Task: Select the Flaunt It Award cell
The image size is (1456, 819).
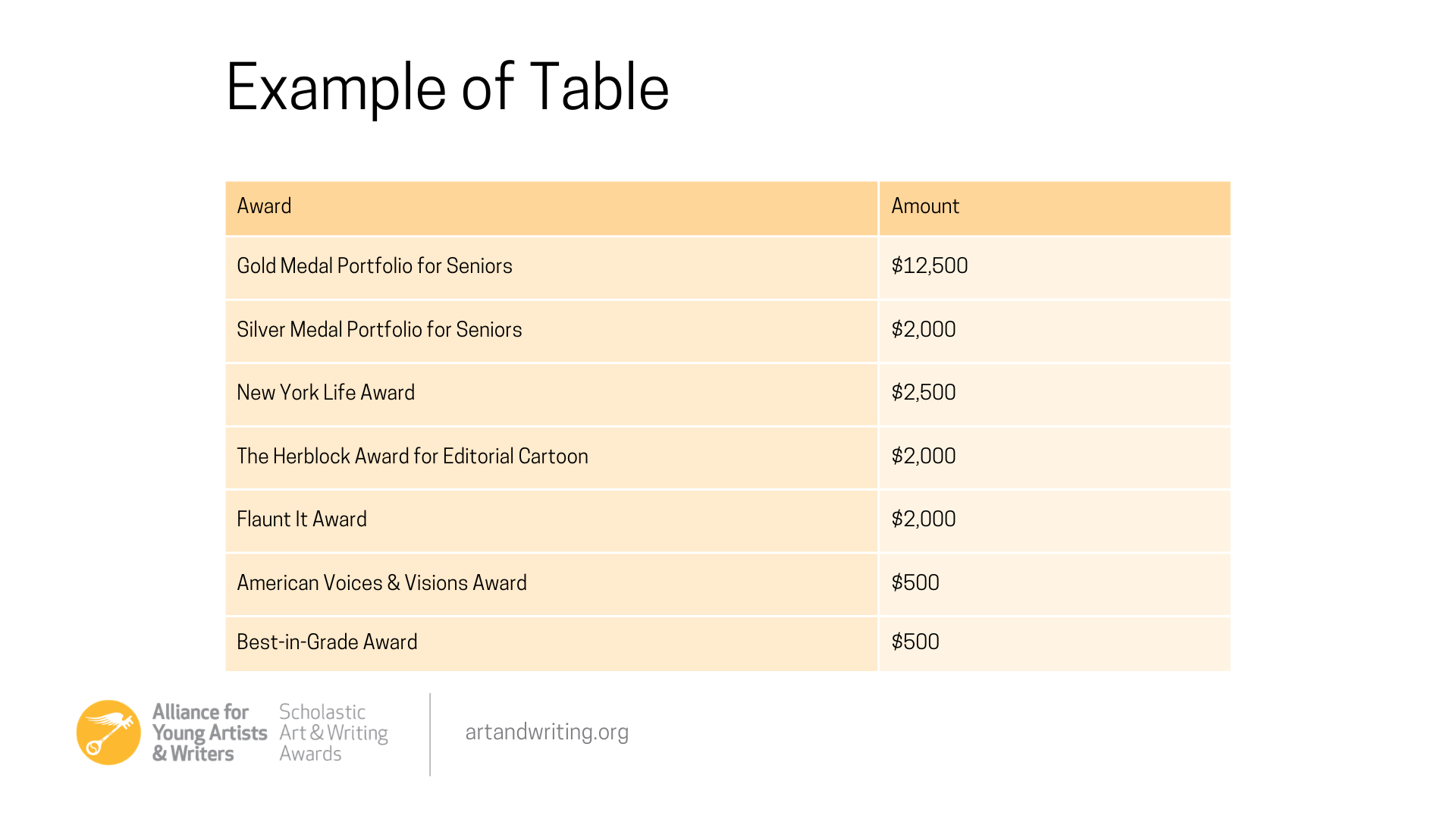Action: (x=302, y=519)
